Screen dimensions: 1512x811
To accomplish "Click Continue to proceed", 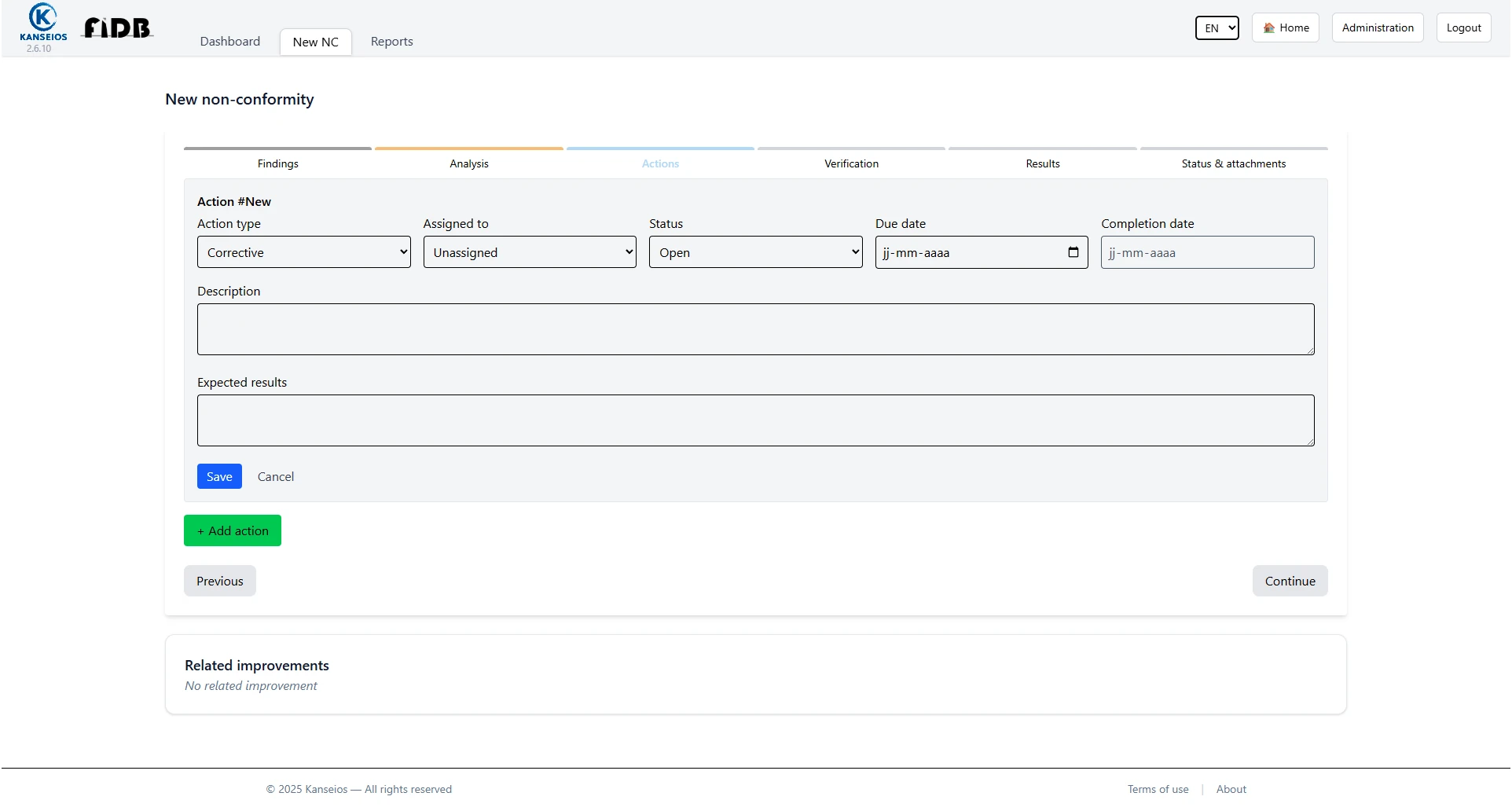I will point(1290,581).
